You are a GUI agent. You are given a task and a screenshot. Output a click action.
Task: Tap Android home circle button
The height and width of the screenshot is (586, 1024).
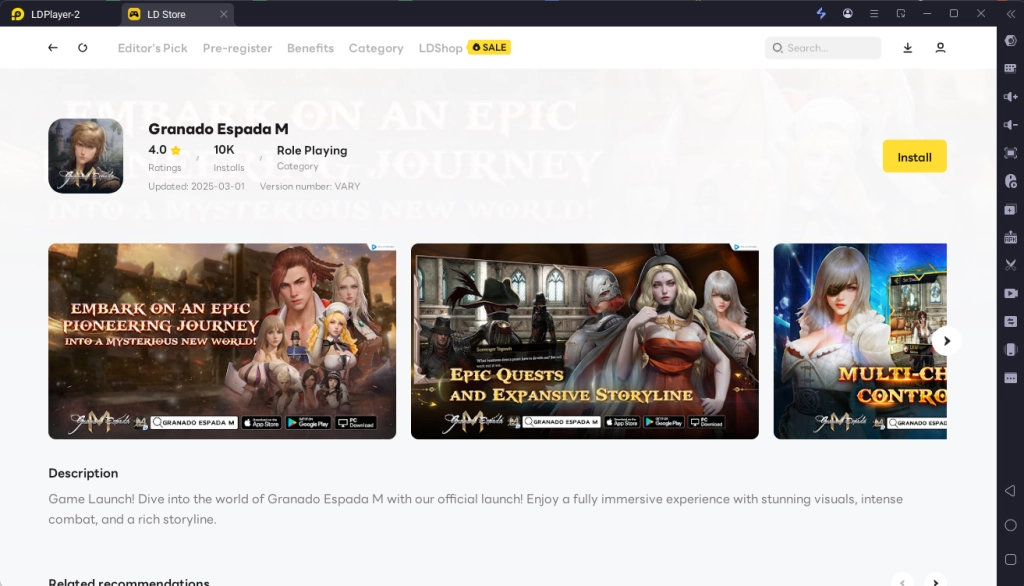1011,525
